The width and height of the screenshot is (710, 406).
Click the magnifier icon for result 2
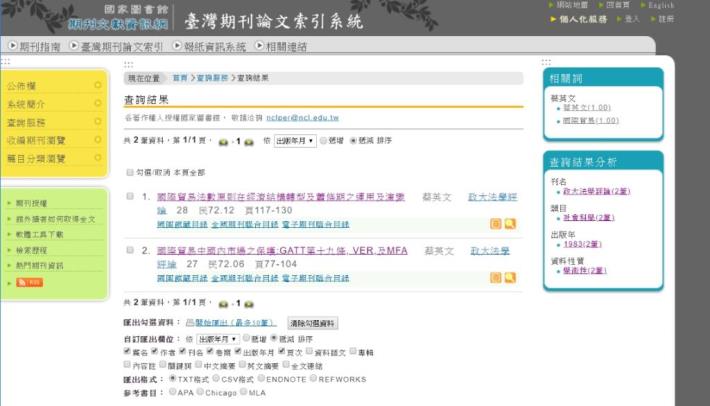point(510,278)
